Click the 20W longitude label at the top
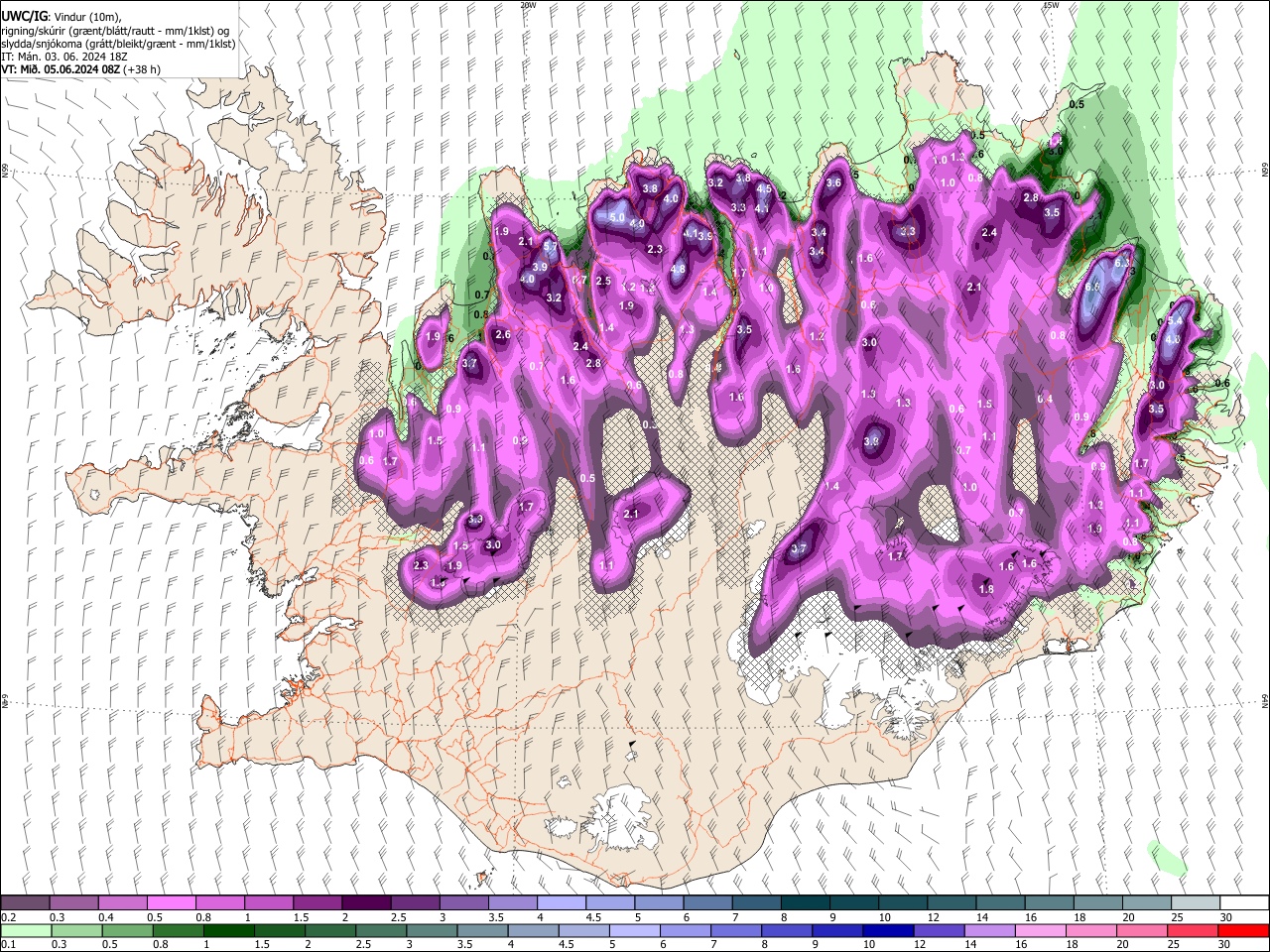This screenshot has width=1270, height=952. click(x=528, y=5)
